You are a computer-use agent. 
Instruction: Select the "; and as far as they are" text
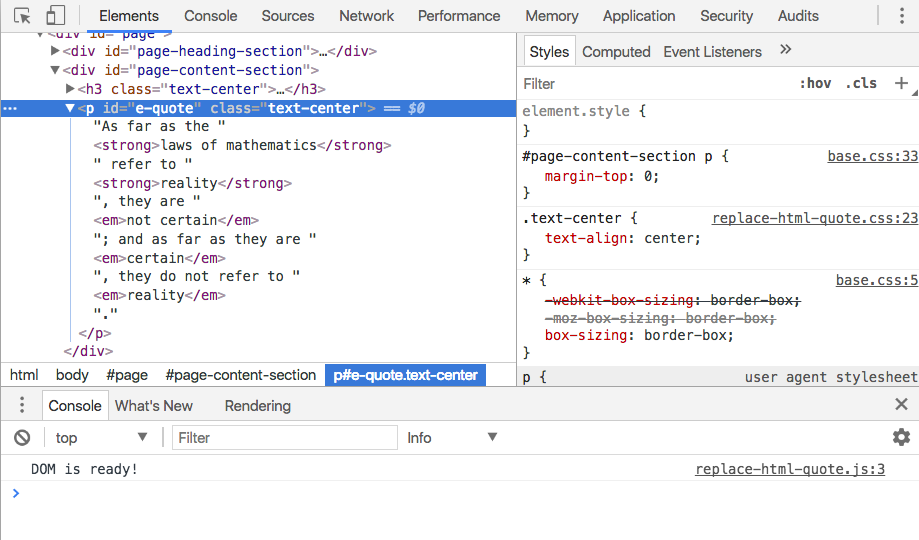(205, 239)
